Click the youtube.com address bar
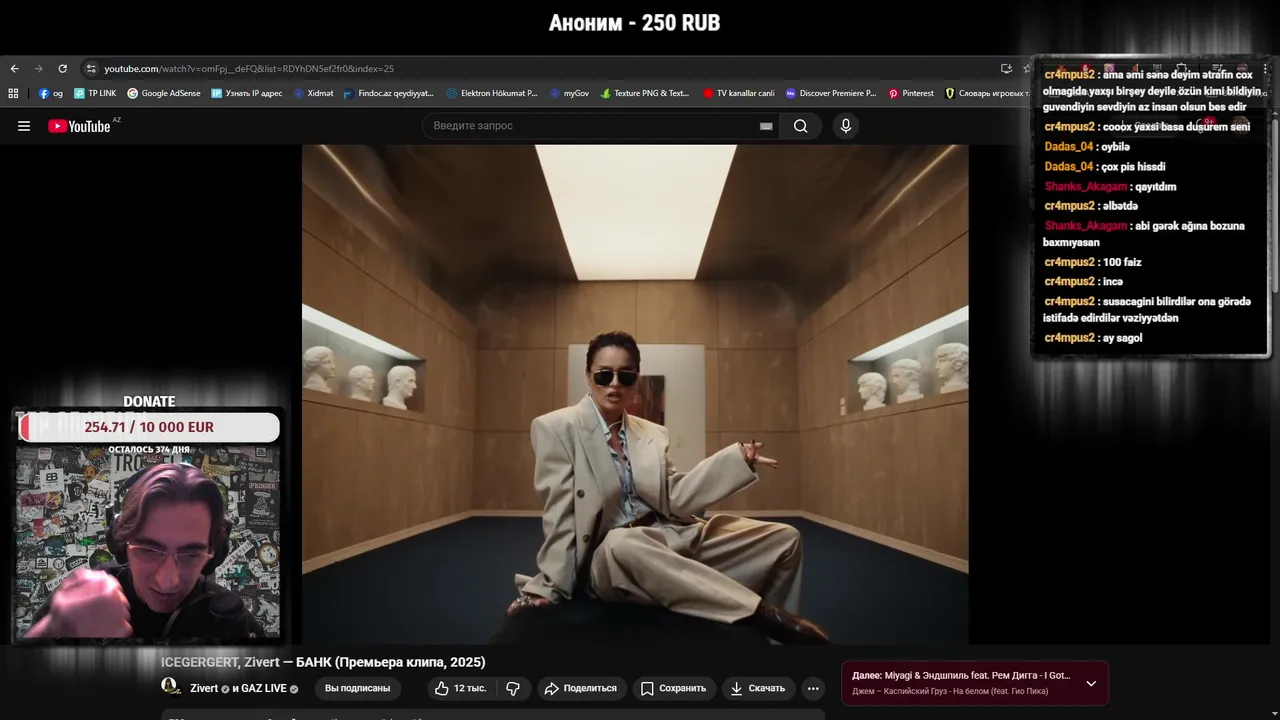The image size is (1280, 720). click(x=540, y=69)
